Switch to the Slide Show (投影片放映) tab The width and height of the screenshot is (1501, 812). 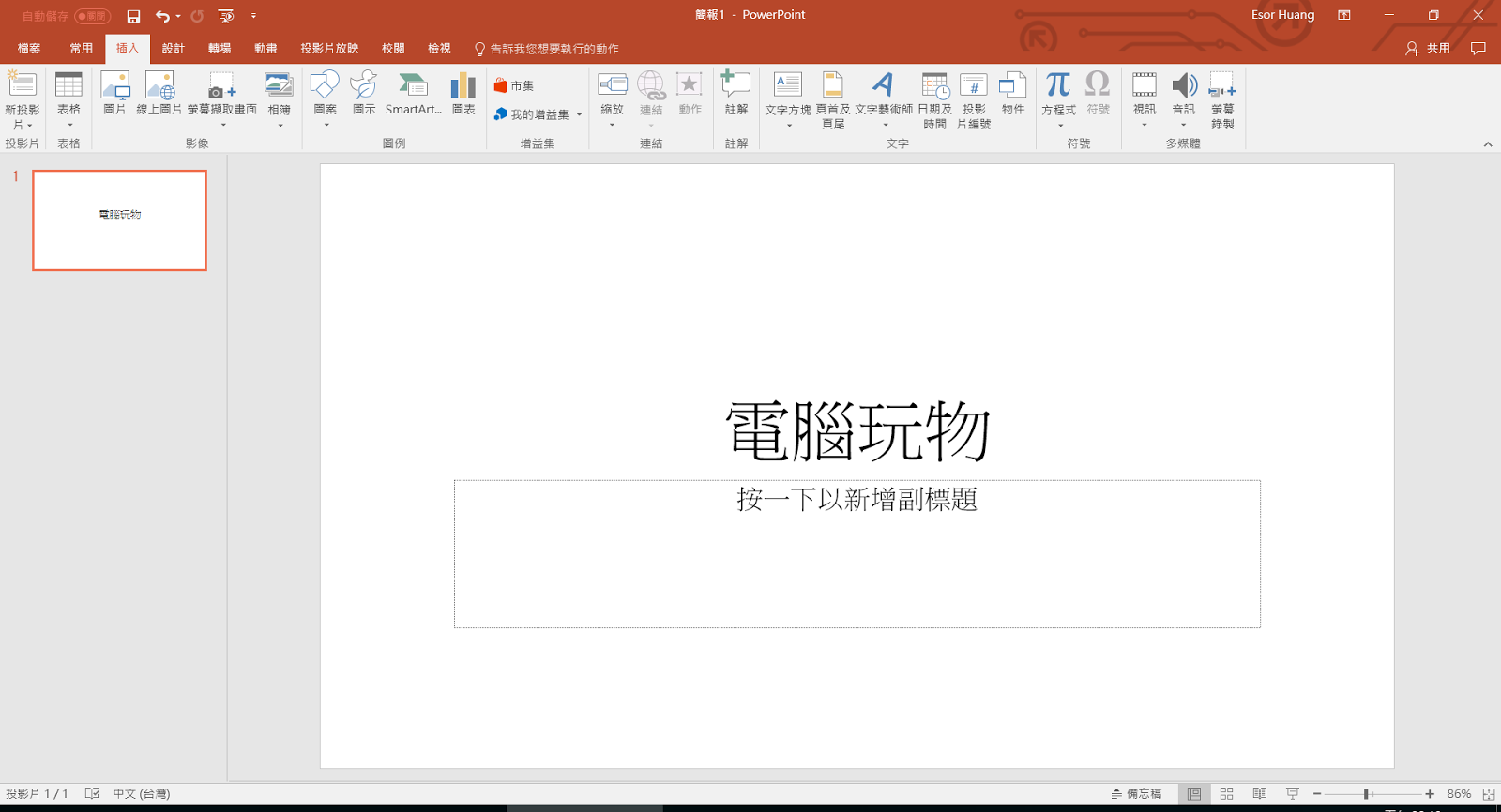[329, 49]
